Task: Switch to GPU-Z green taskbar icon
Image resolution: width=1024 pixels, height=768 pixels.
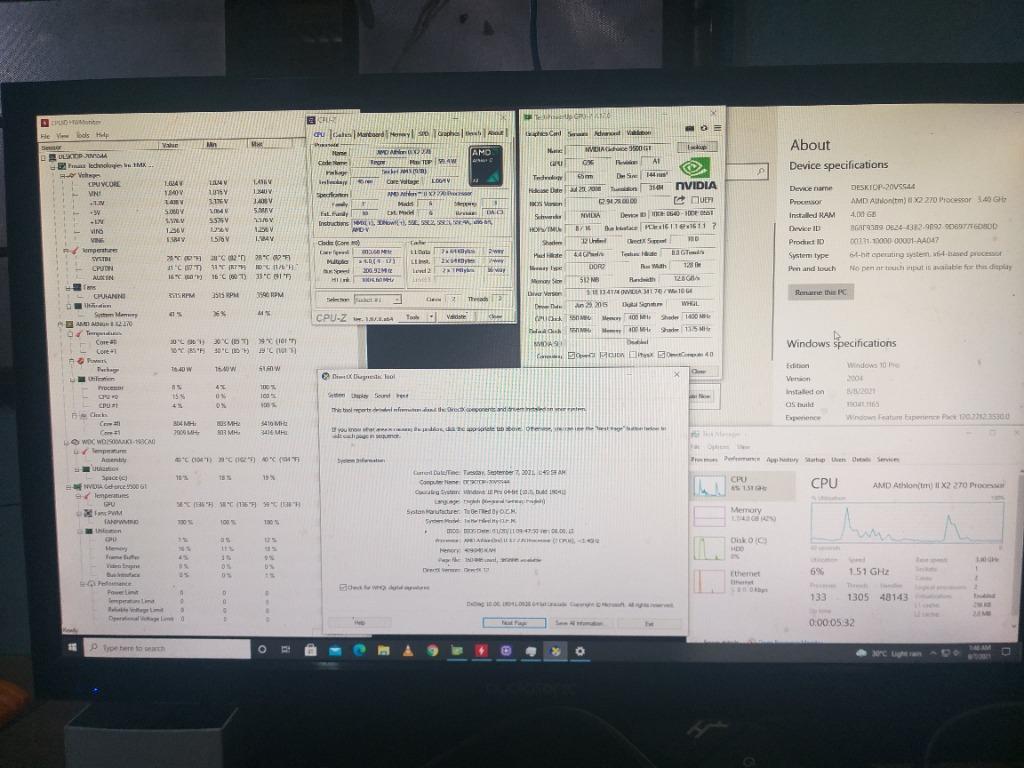Action: click(456, 650)
